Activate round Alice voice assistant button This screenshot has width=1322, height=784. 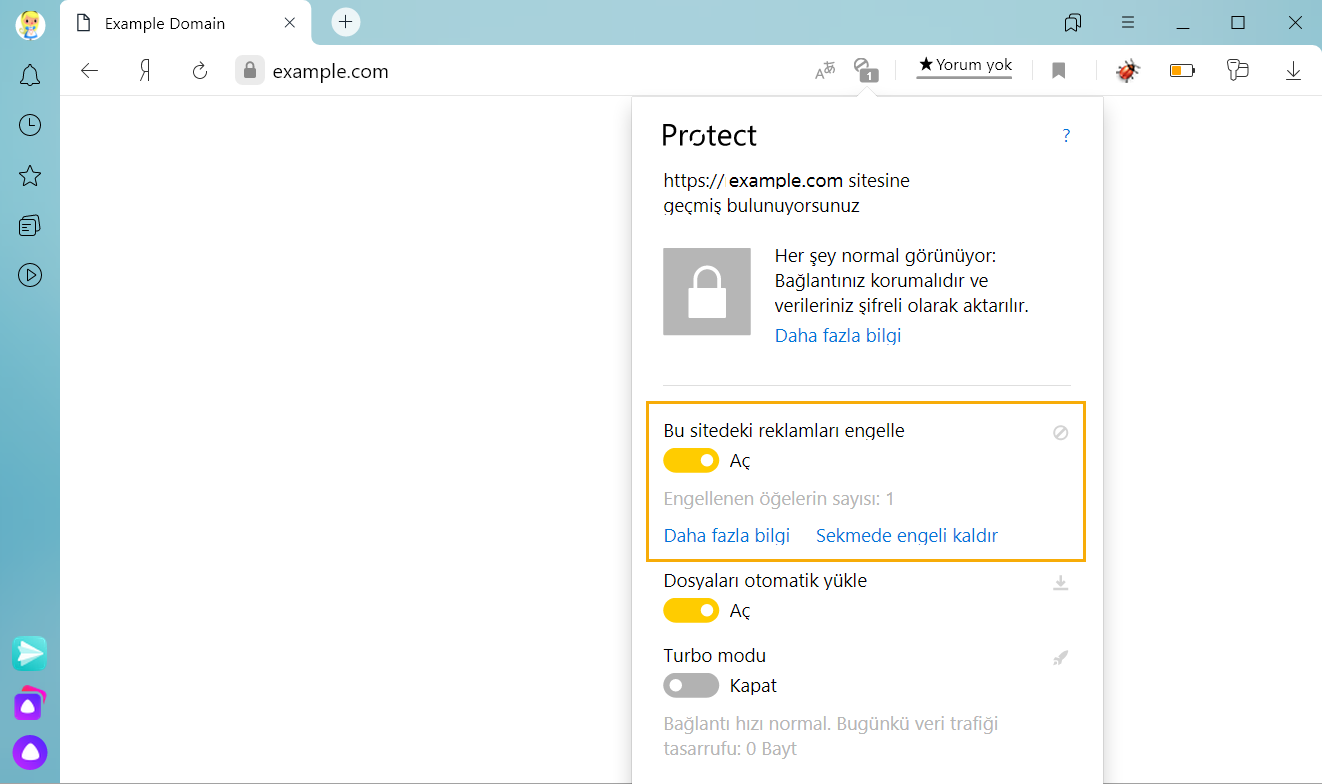[x=30, y=752]
